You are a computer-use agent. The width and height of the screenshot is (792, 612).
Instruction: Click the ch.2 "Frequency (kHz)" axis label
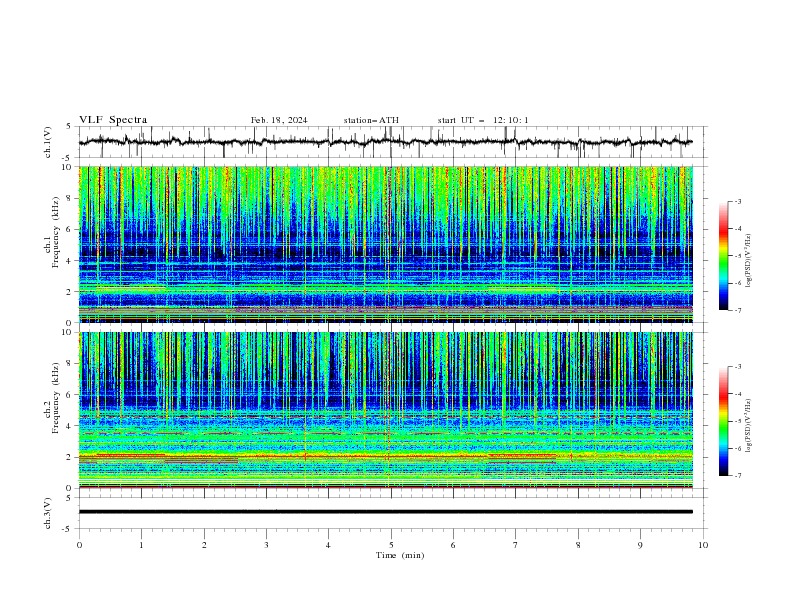(56, 397)
